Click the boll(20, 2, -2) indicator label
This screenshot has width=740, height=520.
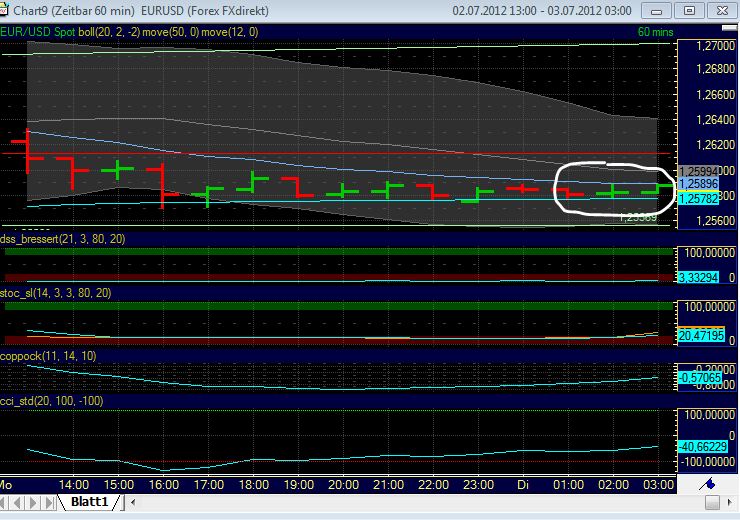(109, 32)
